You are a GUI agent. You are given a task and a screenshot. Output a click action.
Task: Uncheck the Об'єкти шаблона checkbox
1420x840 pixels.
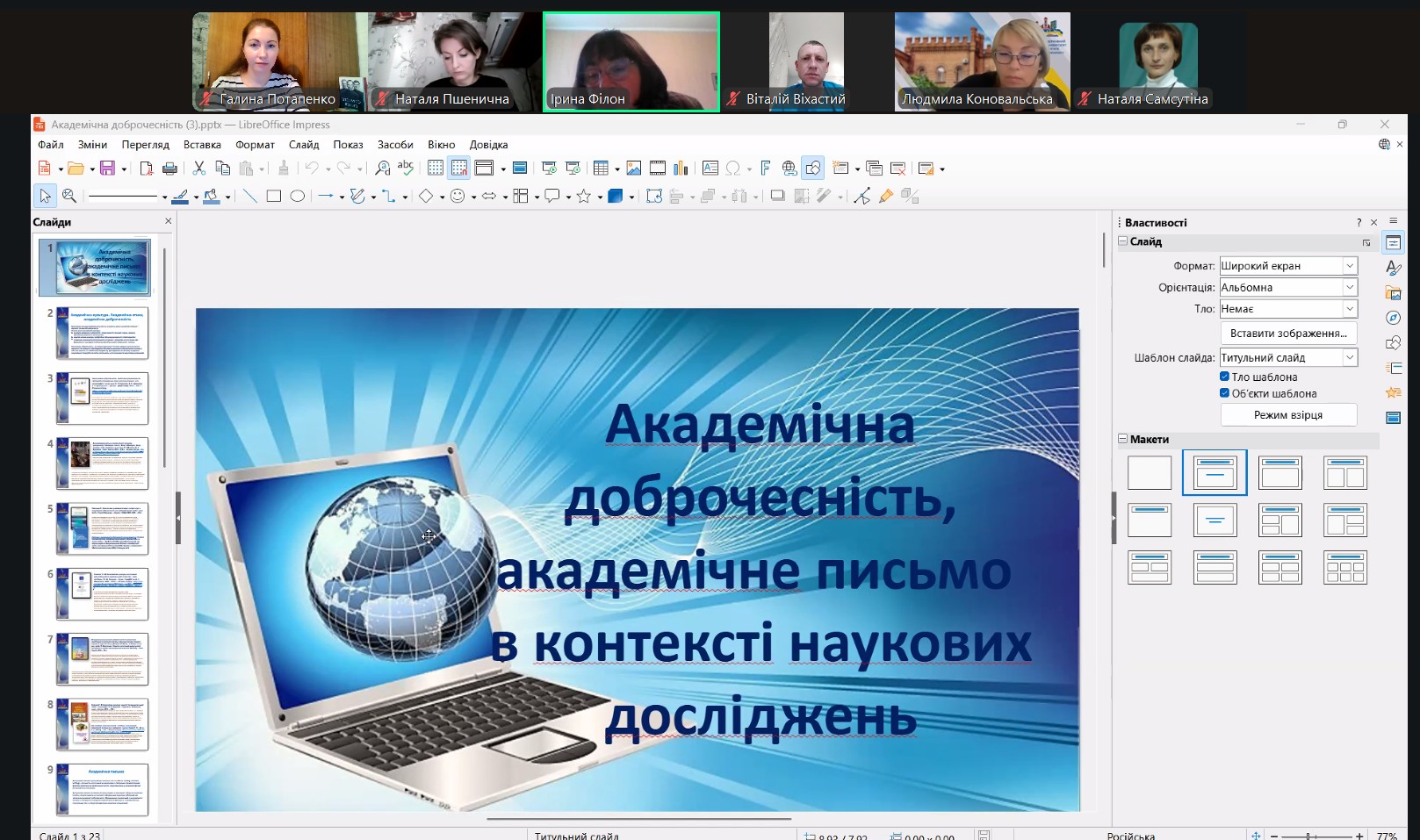tap(1224, 393)
